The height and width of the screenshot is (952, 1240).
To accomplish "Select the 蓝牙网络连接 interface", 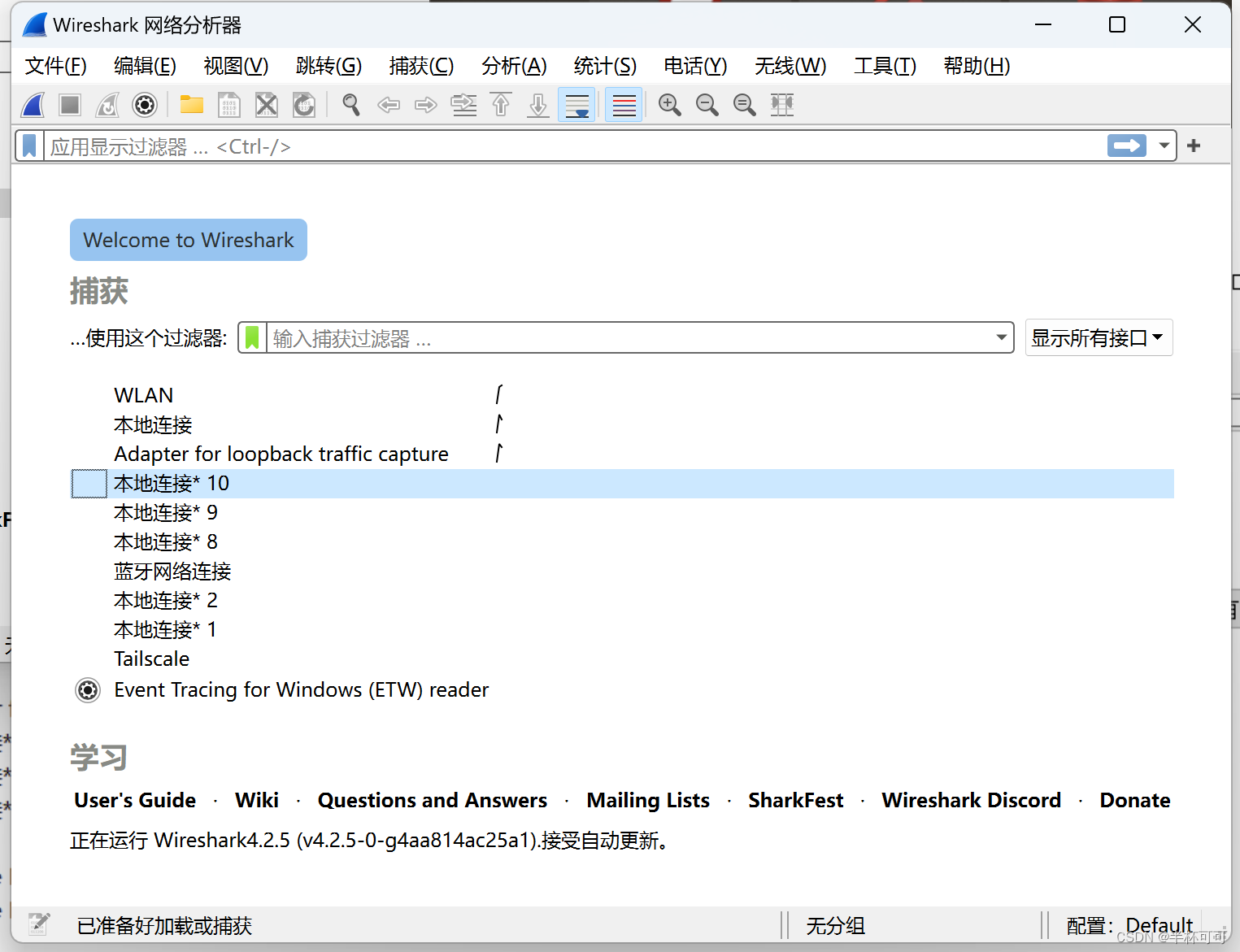I will click(x=623, y=572).
